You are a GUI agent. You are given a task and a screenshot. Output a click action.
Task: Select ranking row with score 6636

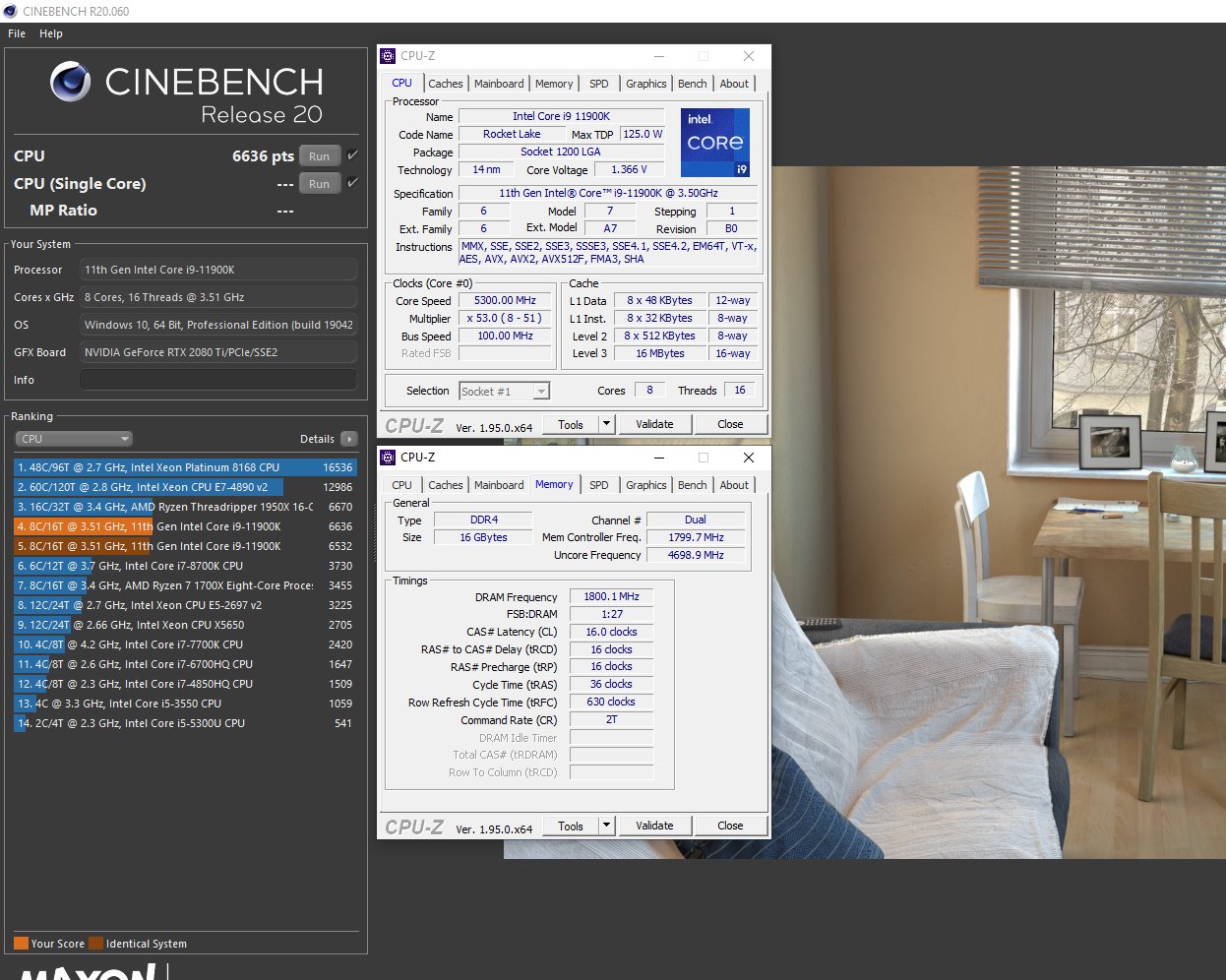185,526
